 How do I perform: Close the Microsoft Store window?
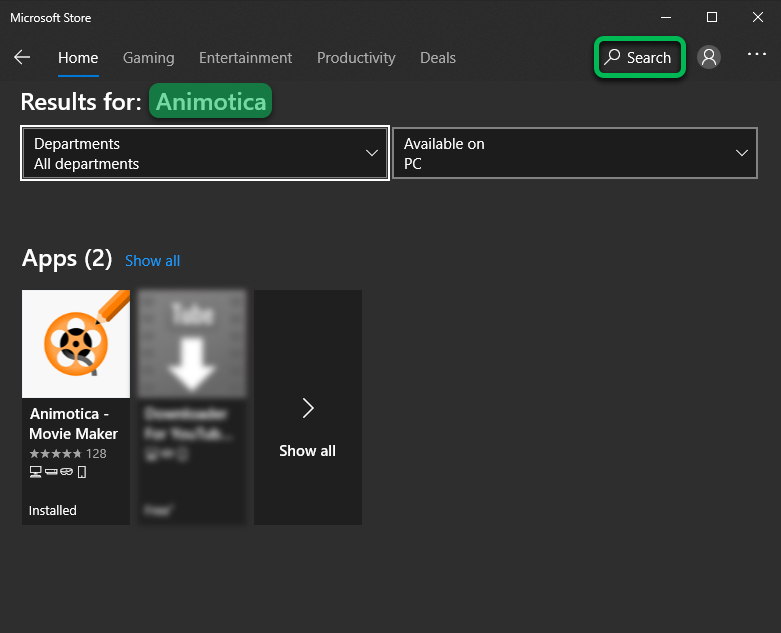(x=758, y=17)
